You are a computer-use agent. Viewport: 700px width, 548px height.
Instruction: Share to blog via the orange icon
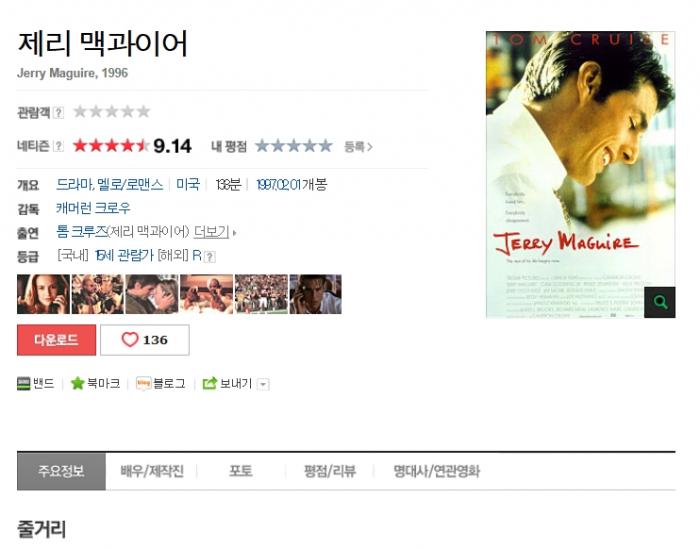(x=143, y=383)
